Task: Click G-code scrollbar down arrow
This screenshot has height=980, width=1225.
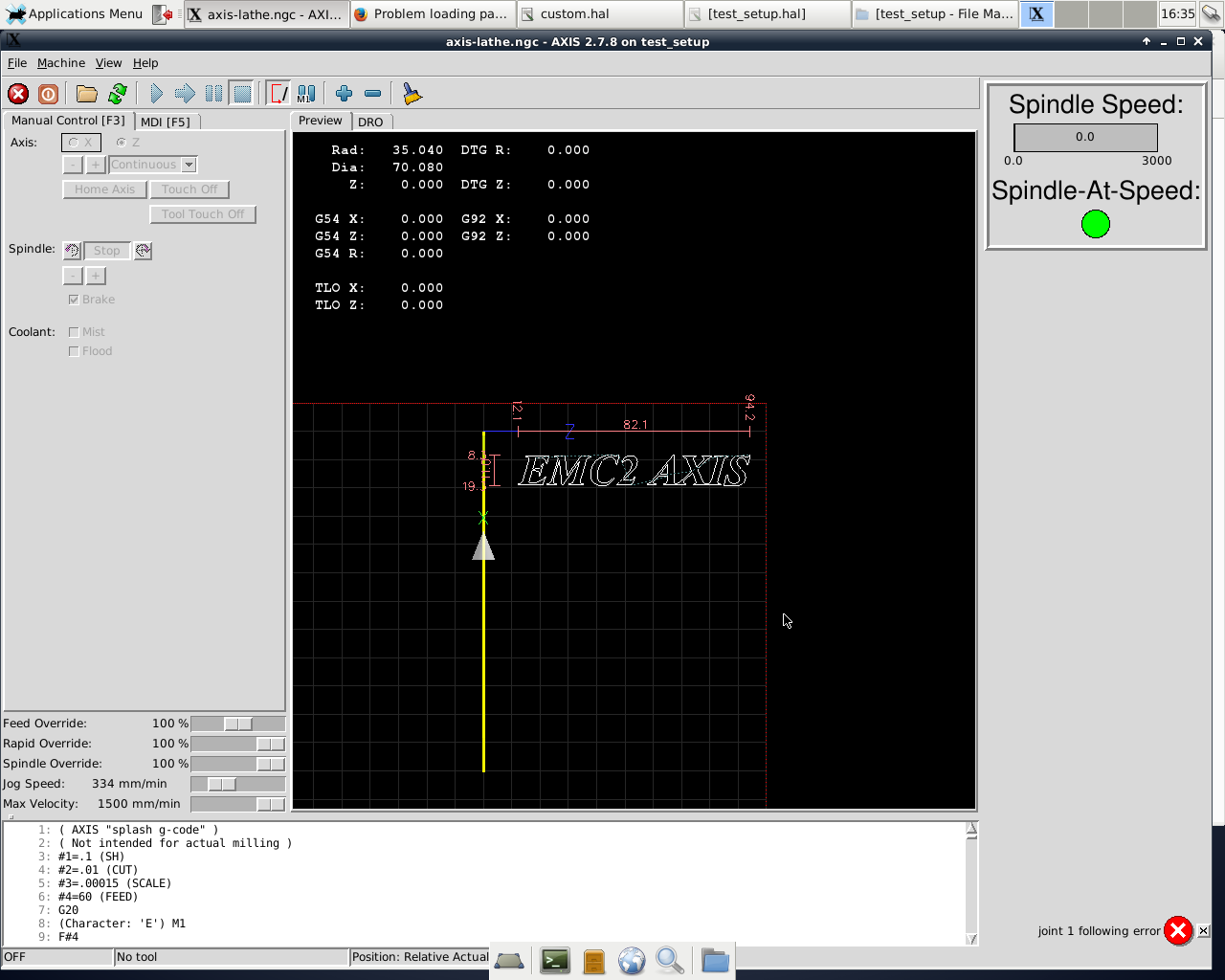Action: pos(971,939)
